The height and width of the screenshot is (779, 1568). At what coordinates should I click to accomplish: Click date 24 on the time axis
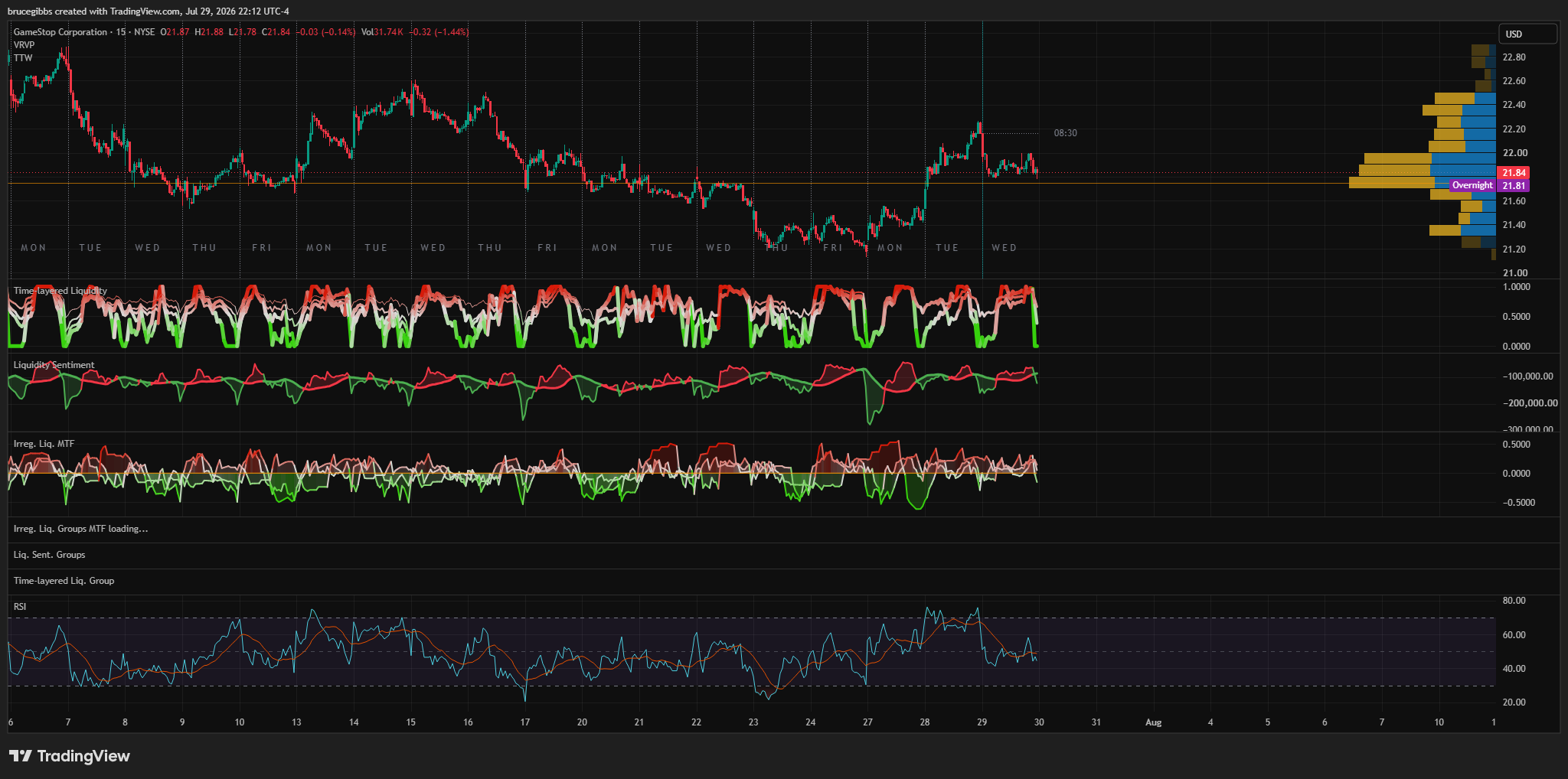(811, 722)
